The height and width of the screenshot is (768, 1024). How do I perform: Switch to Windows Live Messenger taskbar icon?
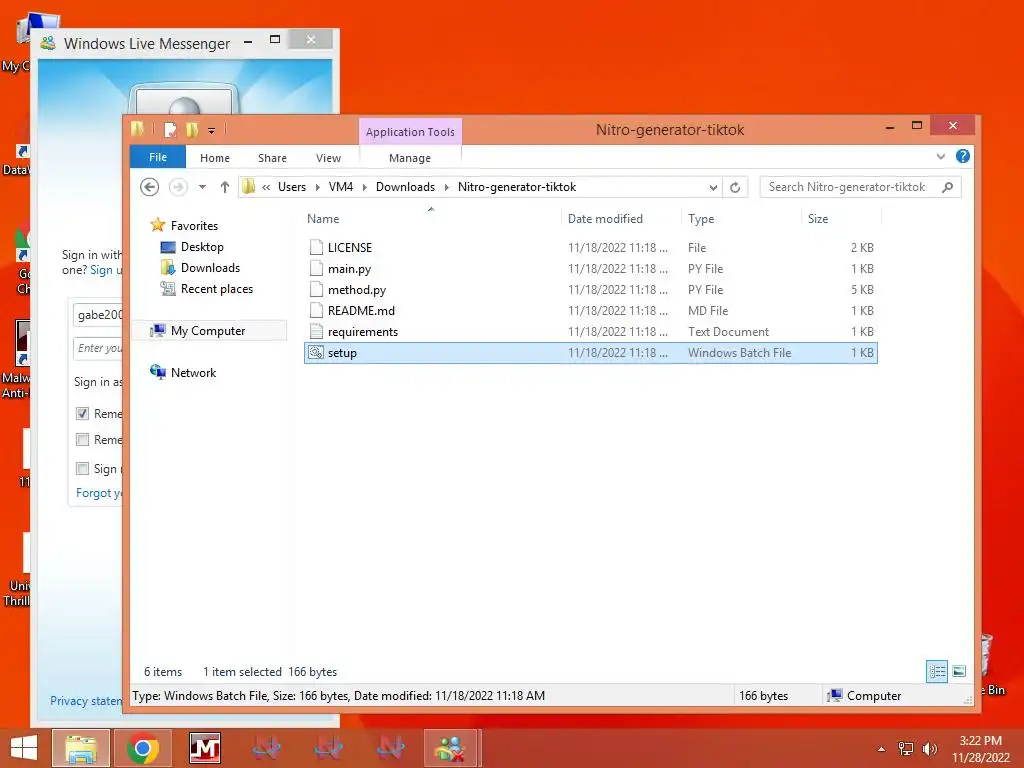(x=451, y=748)
